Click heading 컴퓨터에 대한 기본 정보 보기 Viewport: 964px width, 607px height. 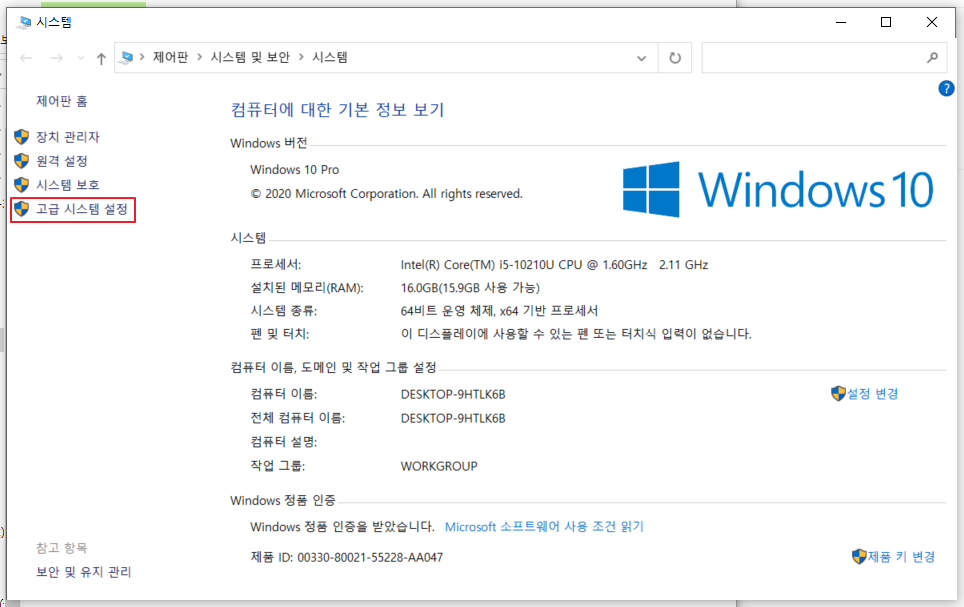(x=338, y=109)
